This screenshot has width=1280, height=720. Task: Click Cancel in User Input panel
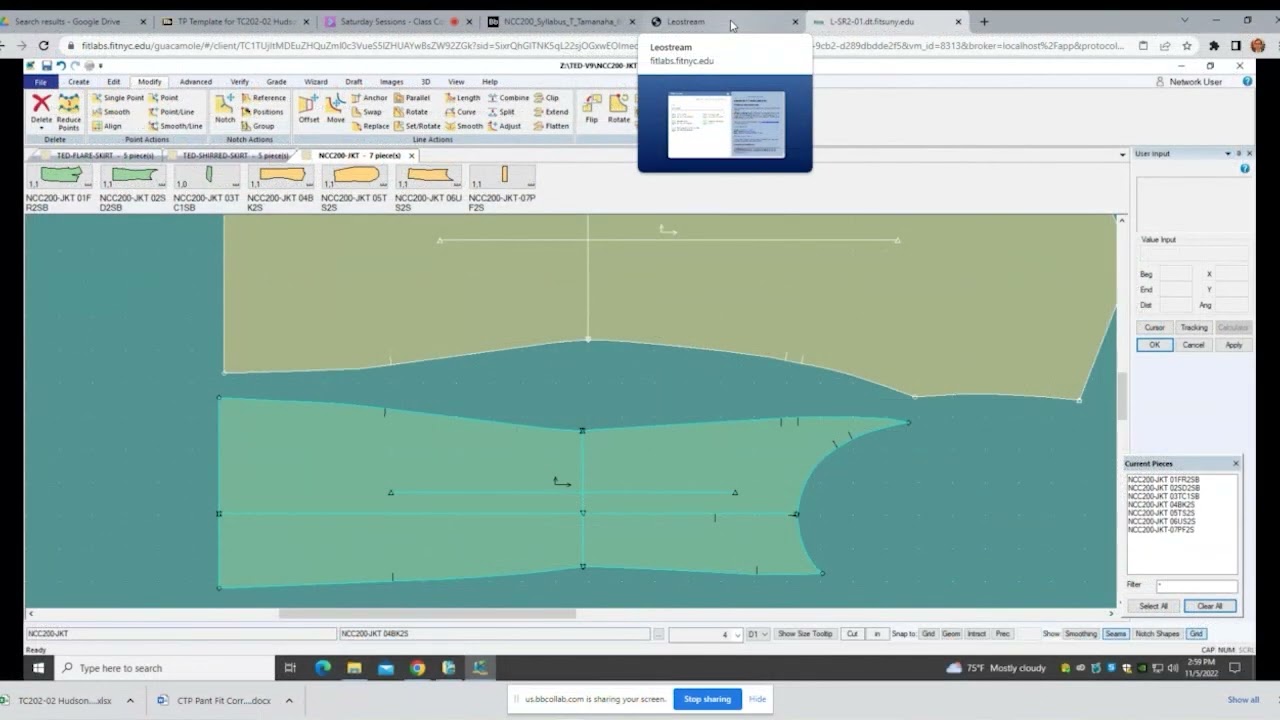click(1193, 345)
